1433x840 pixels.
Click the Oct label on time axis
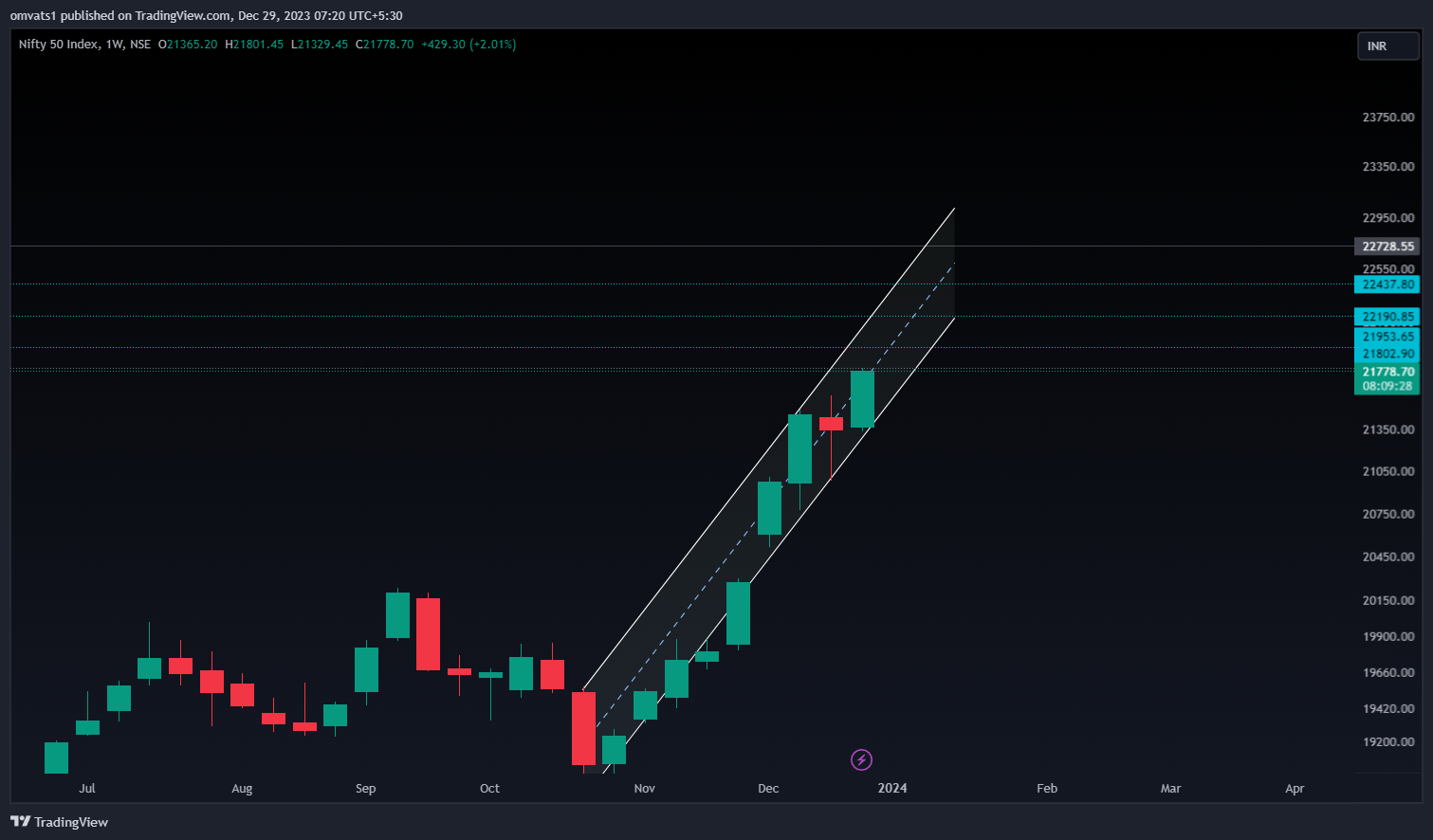[489, 788]
